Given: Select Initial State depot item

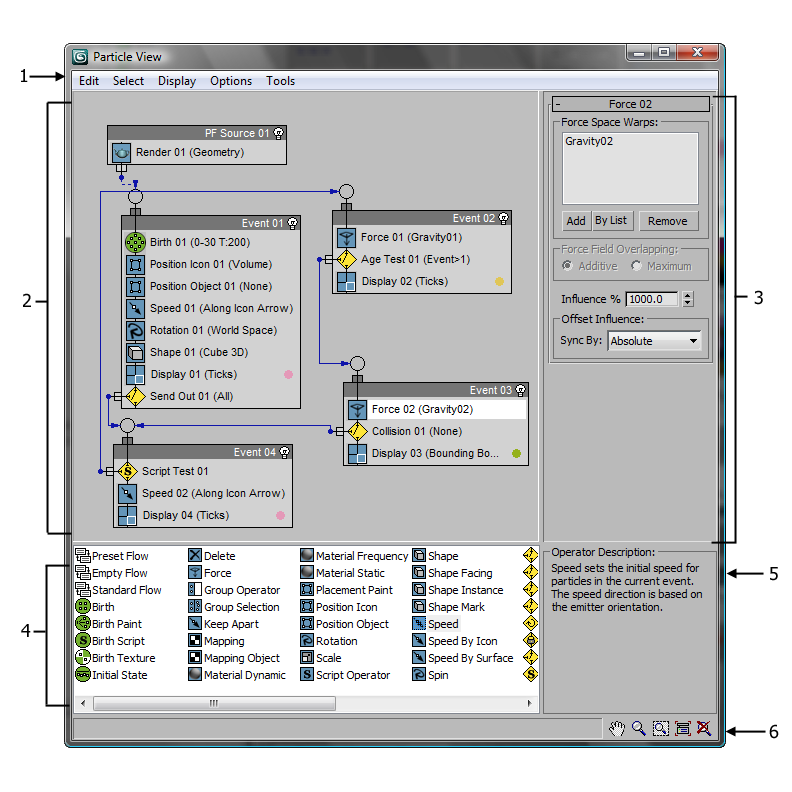Looking at the screenshot, I should [111, 675].
